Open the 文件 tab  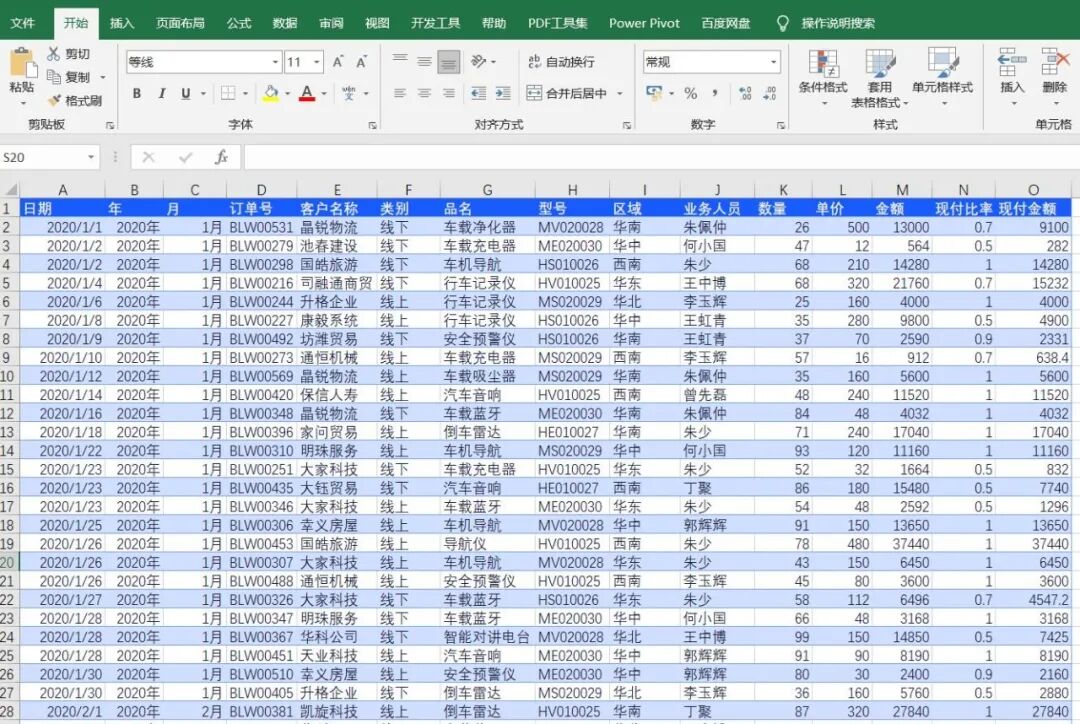pyautogui.click(x=23, y=23)
